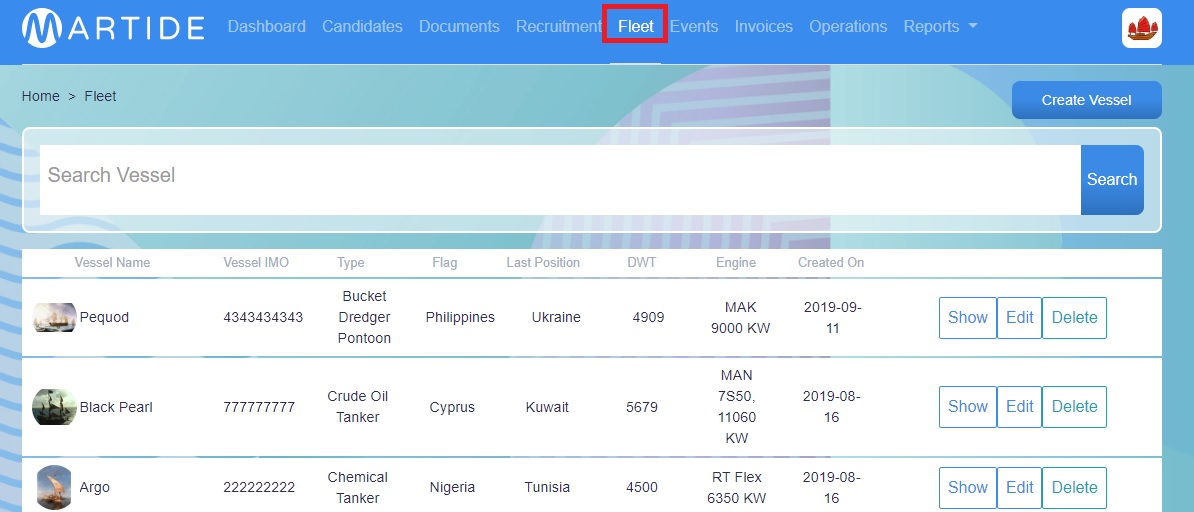This screenshot has height=512, width=1194.
Task: Click the DWT value 4909
Action: coord(648,318)
